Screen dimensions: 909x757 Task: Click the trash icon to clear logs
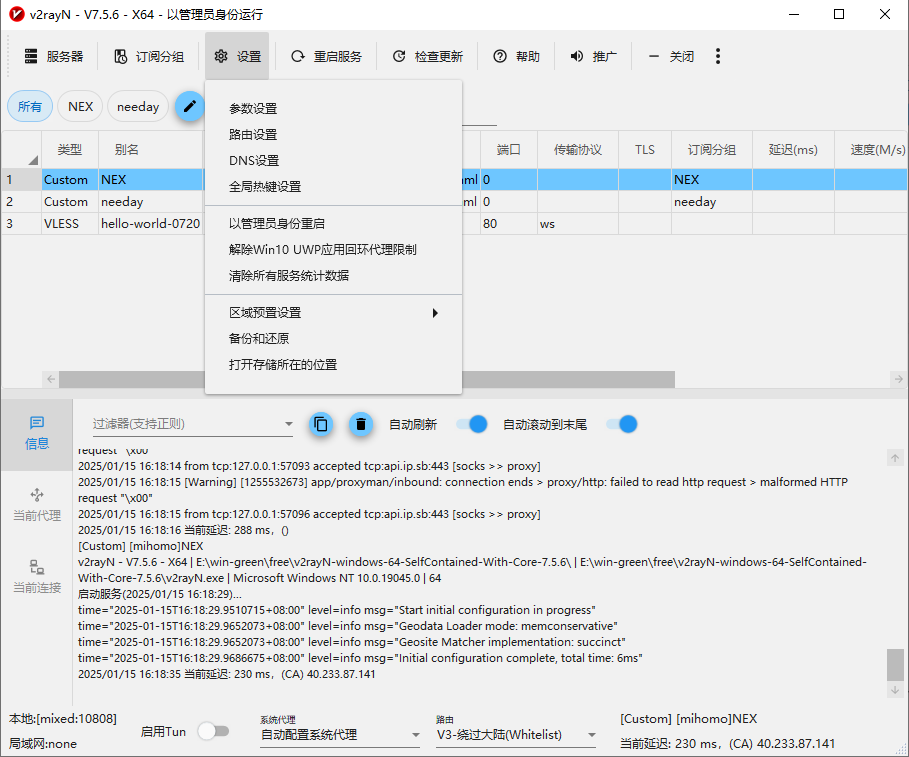[x=360, y=424]
